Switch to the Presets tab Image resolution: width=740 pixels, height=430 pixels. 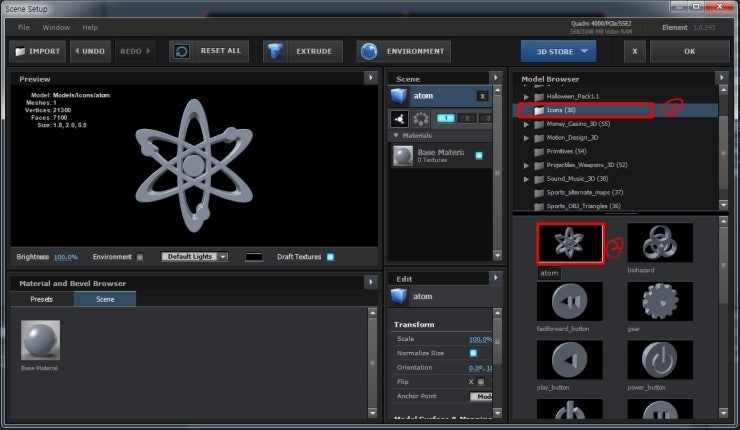pyautogui.click(x=42, y=299)
